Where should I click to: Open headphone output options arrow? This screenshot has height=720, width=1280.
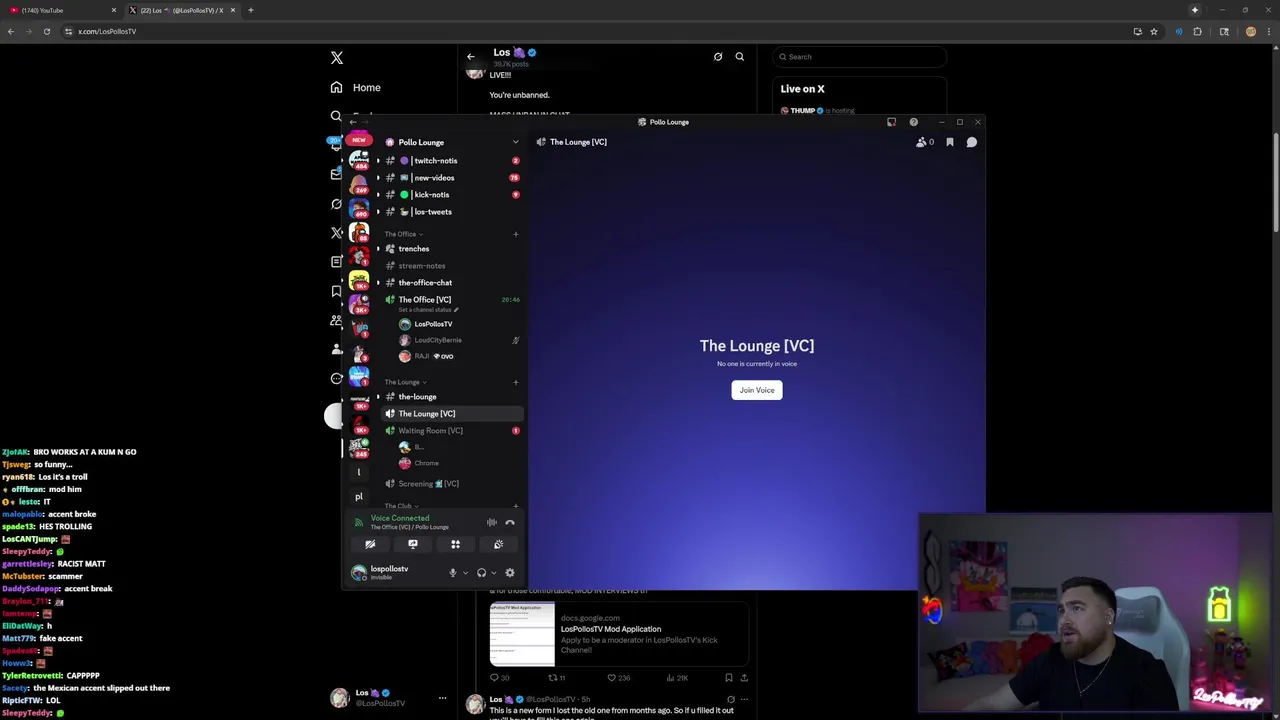tap(493, 573)
